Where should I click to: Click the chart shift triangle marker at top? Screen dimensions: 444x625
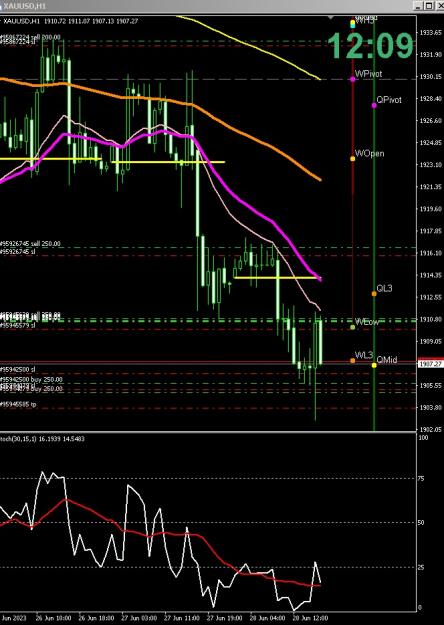(330, 18)
